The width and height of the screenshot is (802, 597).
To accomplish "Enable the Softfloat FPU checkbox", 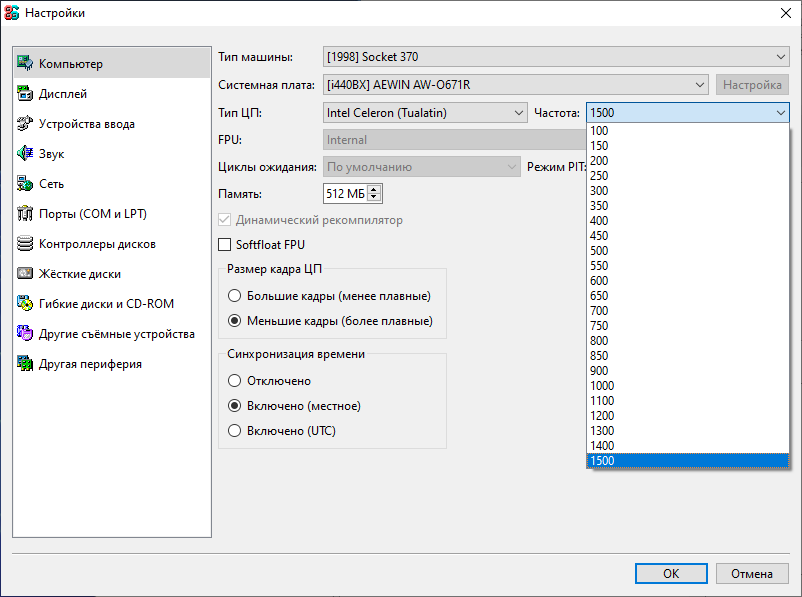I will [x=225, y=244].
